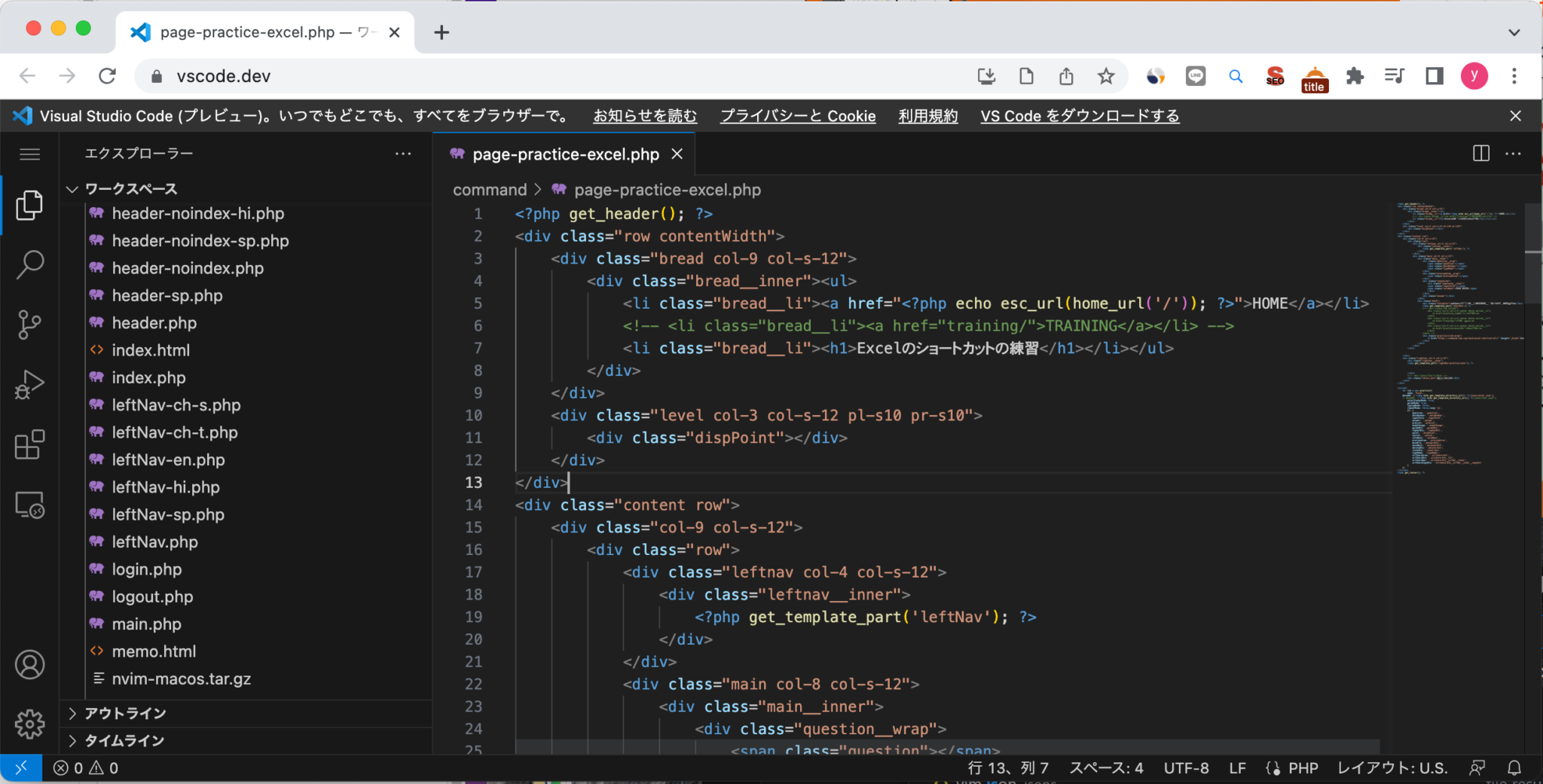
Task: Open the VS Code をダウンロードする link
Action: 1080,115
